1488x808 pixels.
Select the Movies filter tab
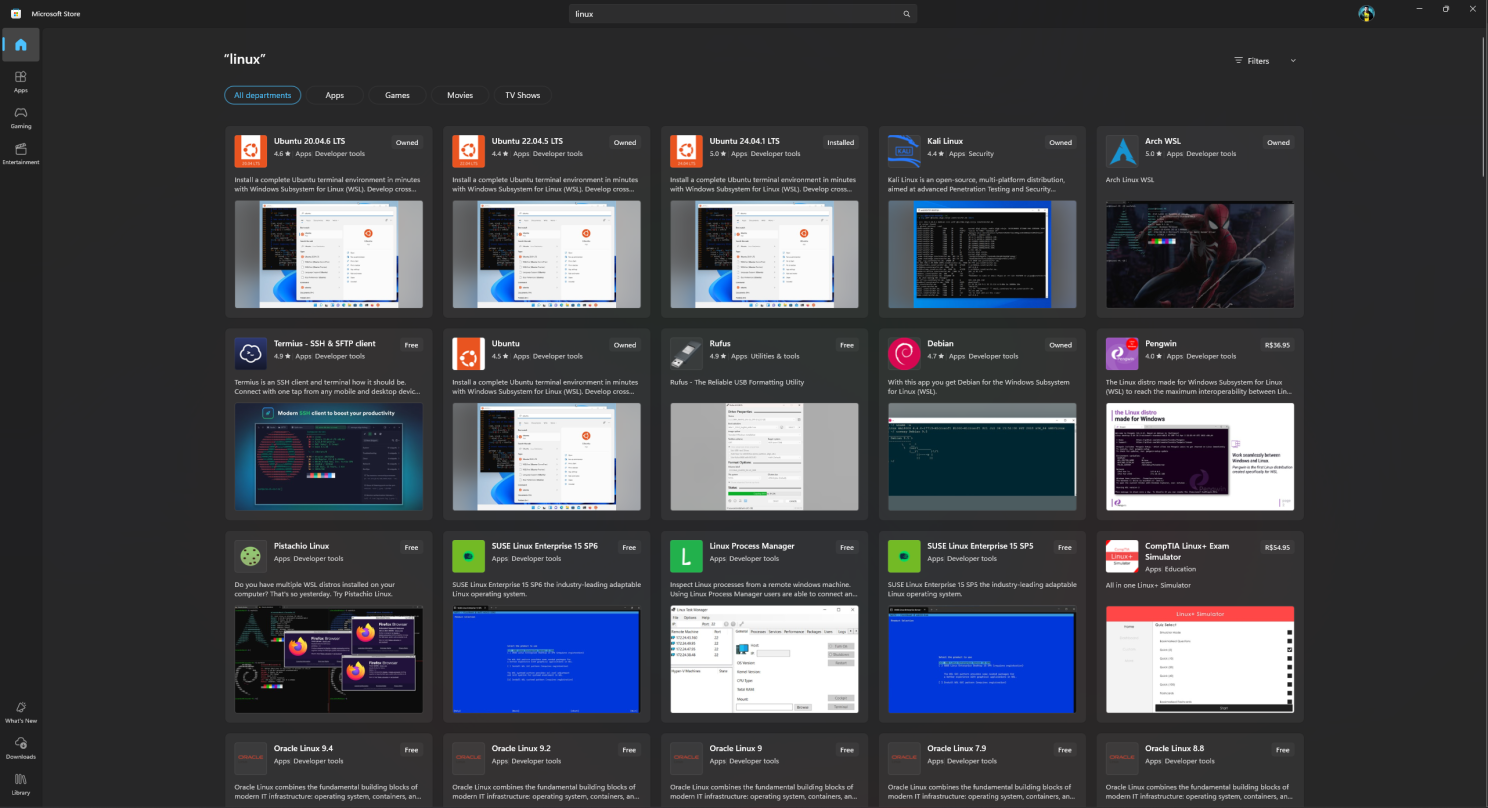click(x=460, y=95)
